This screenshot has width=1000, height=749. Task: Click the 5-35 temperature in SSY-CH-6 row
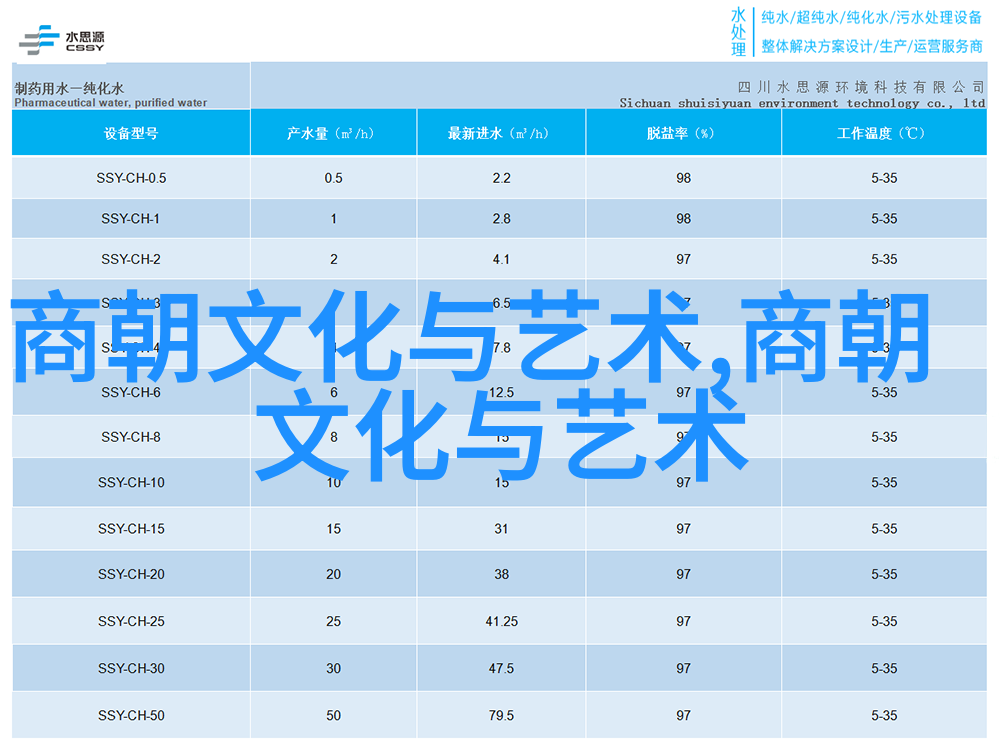pyautogui.click(x=884, y=393)
